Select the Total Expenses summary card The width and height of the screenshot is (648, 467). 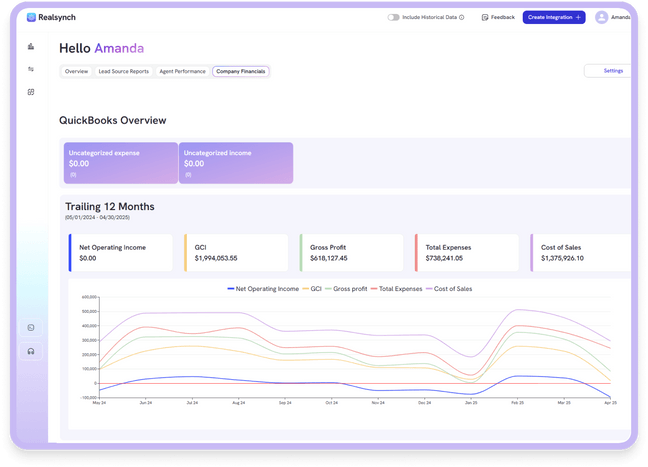467,253
